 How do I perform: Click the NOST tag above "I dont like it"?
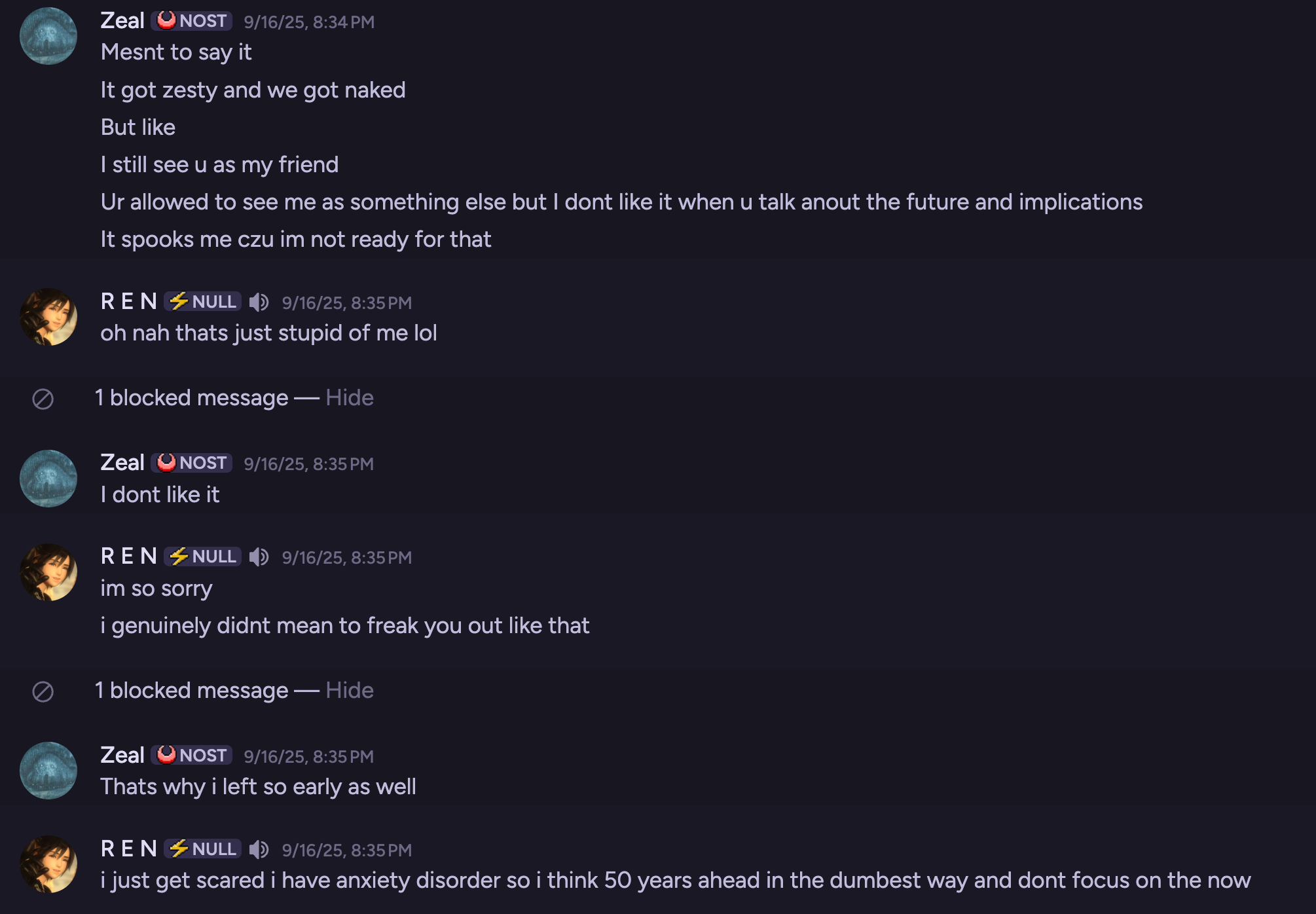pyautogui.click(x=192, y=463)
